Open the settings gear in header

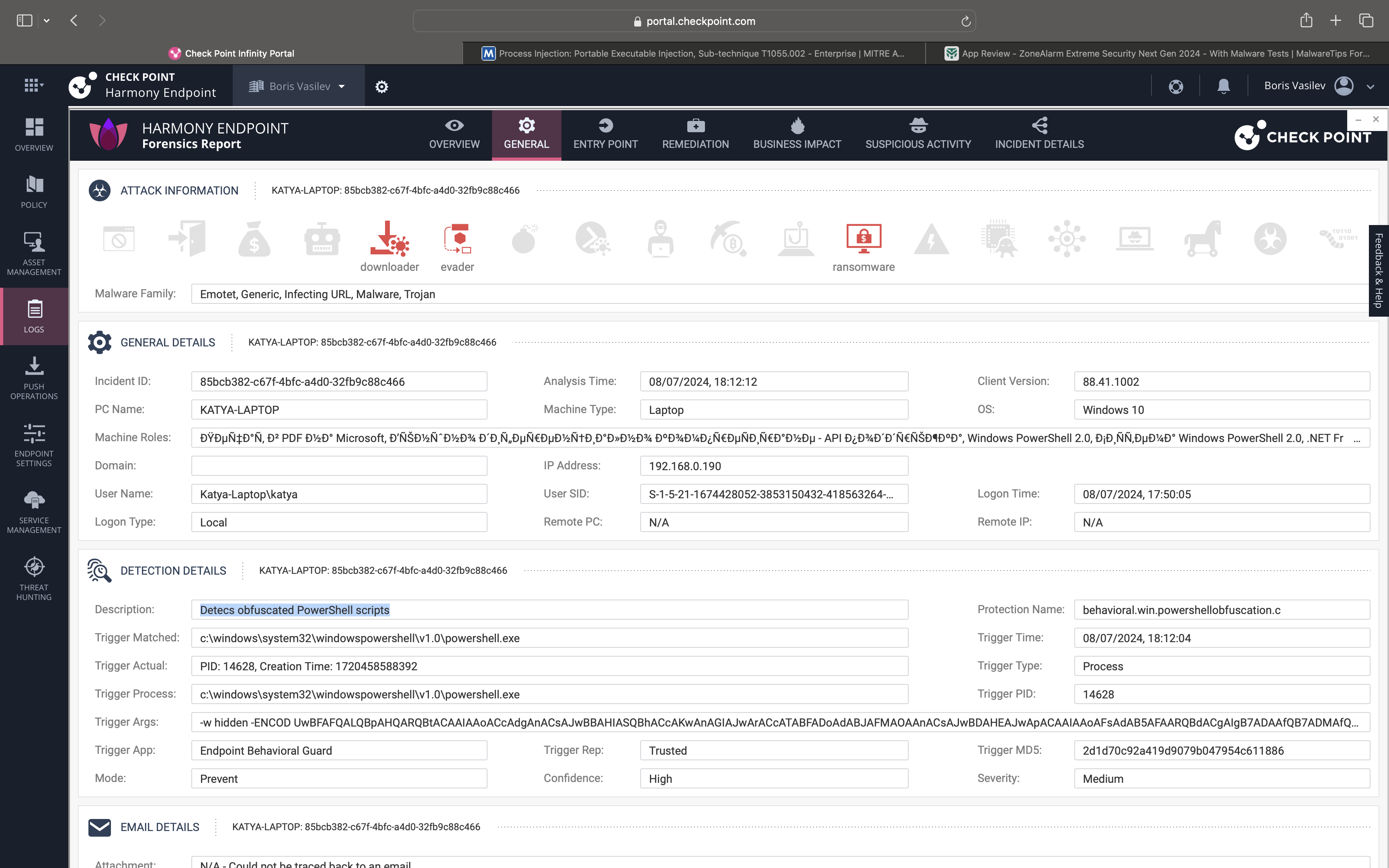pyautogui.click(x=382, y=87)
